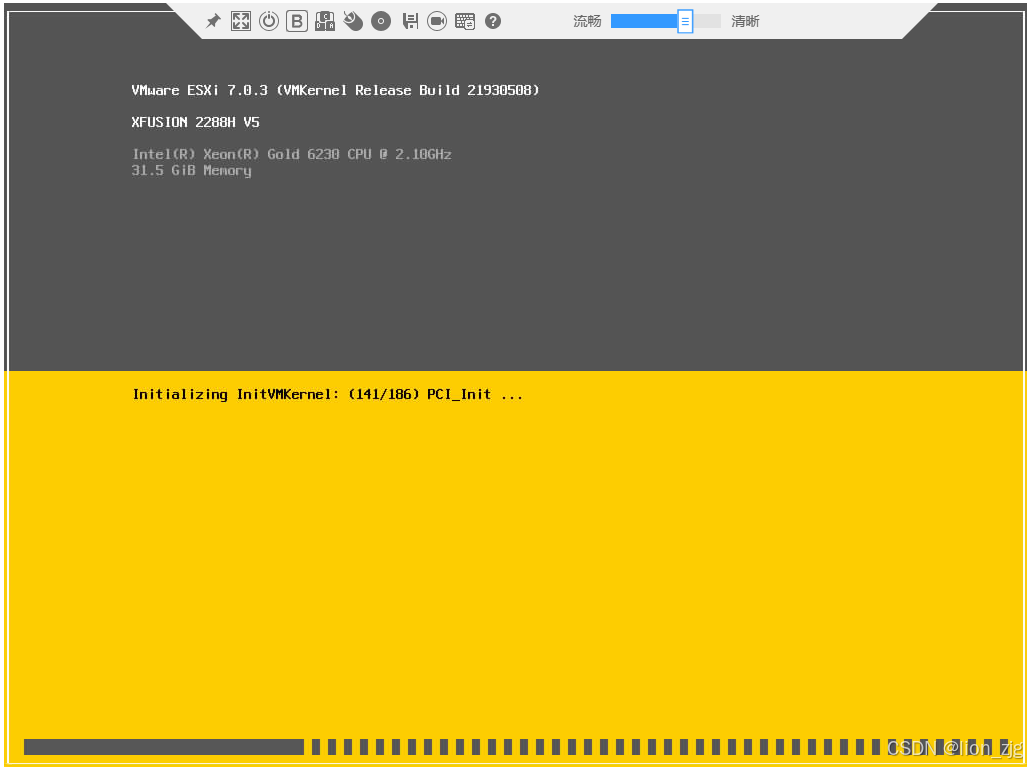Enter full screen mode
The image size is (1027, 767).
tap(240, 21)
